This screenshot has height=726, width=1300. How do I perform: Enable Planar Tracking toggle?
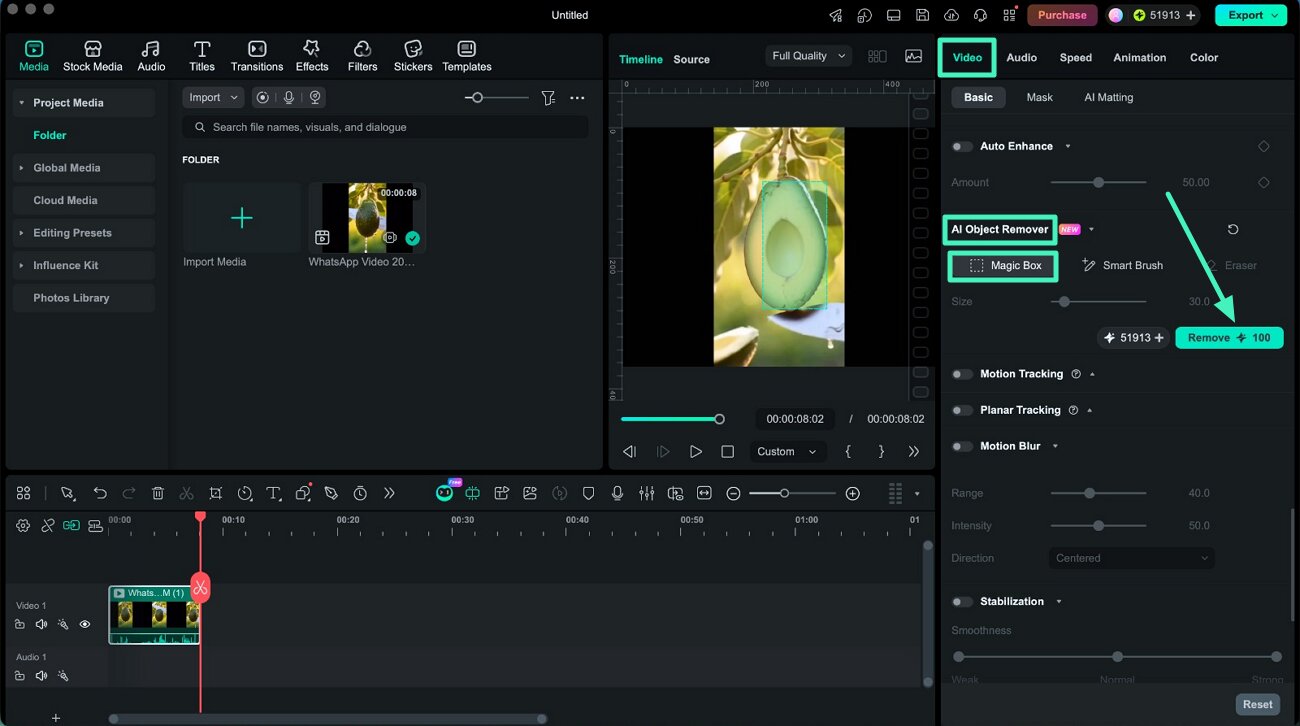[x=962, y=410]
